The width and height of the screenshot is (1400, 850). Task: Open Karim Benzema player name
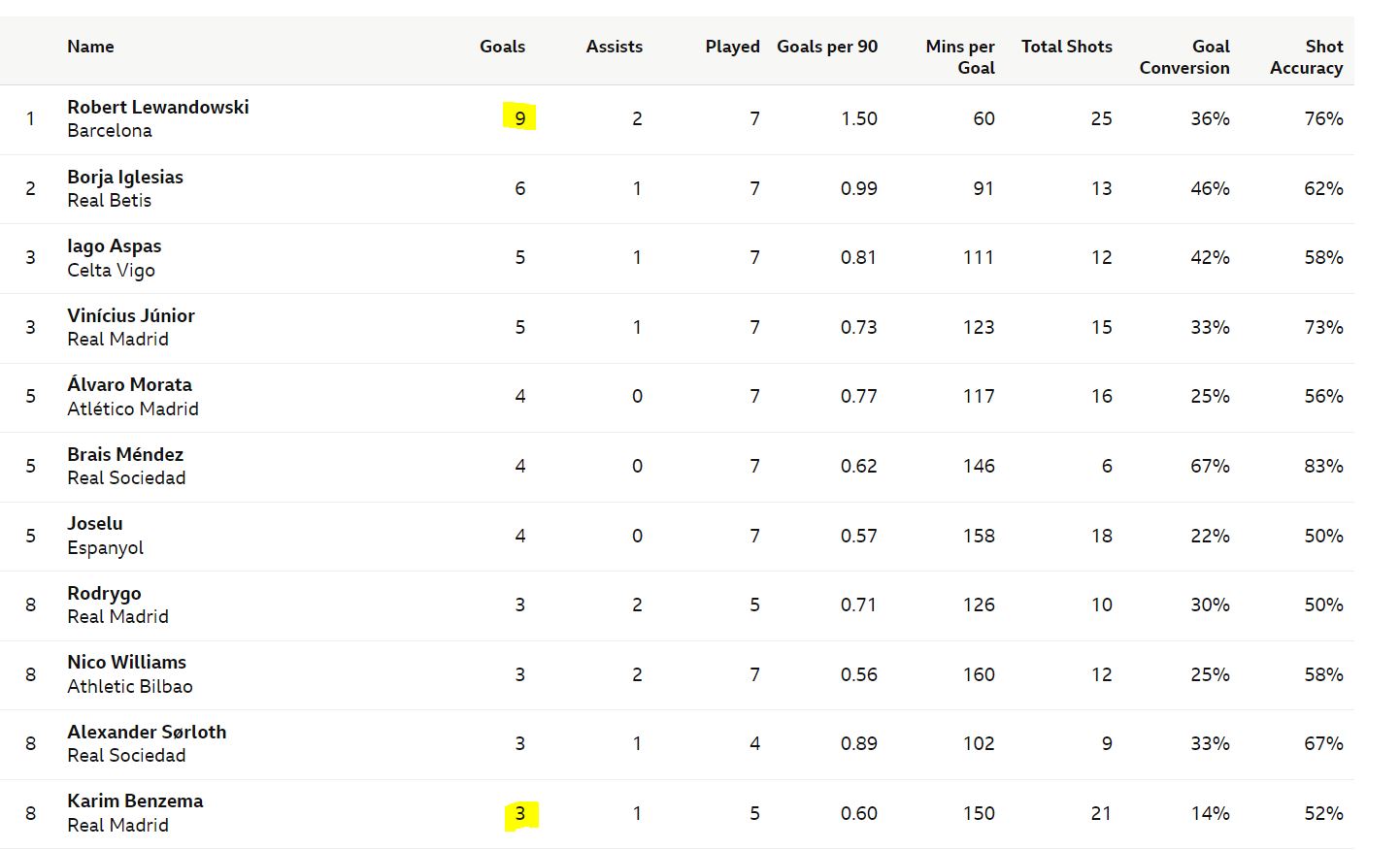point(135,801)
